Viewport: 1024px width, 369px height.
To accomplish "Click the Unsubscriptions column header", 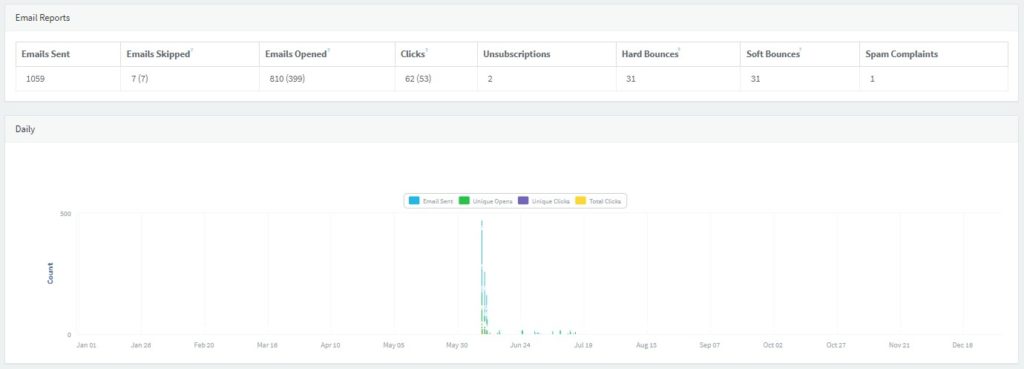I will (517, 54).
